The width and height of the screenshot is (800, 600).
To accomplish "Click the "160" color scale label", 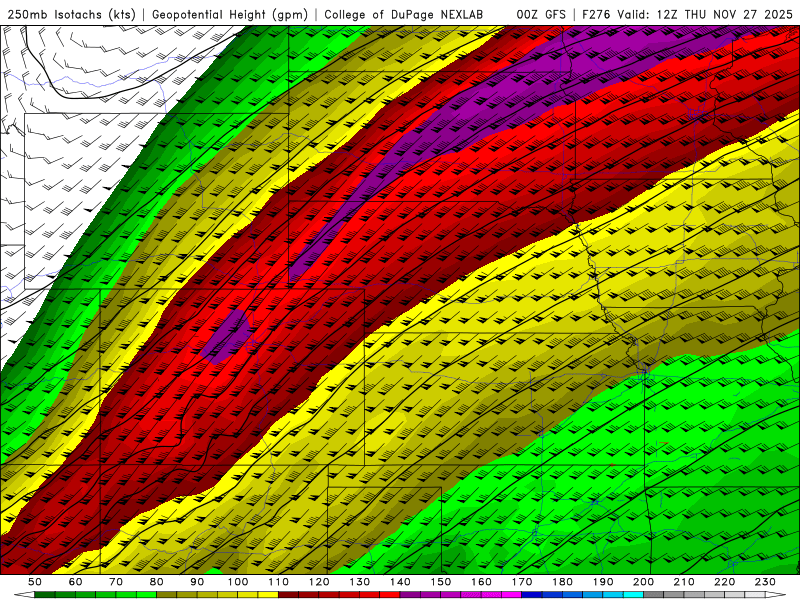I will (482, 582).
